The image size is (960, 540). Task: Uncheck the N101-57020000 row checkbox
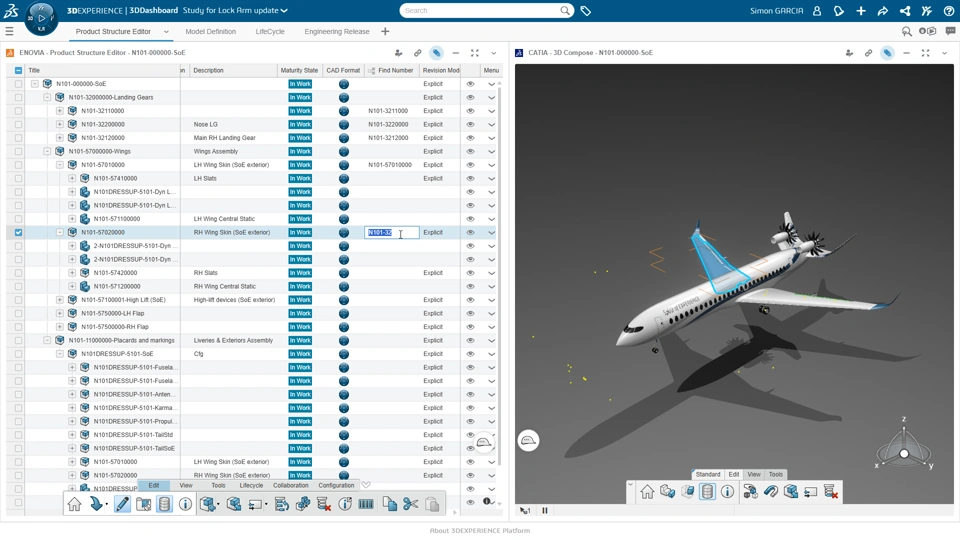point(18,232)
